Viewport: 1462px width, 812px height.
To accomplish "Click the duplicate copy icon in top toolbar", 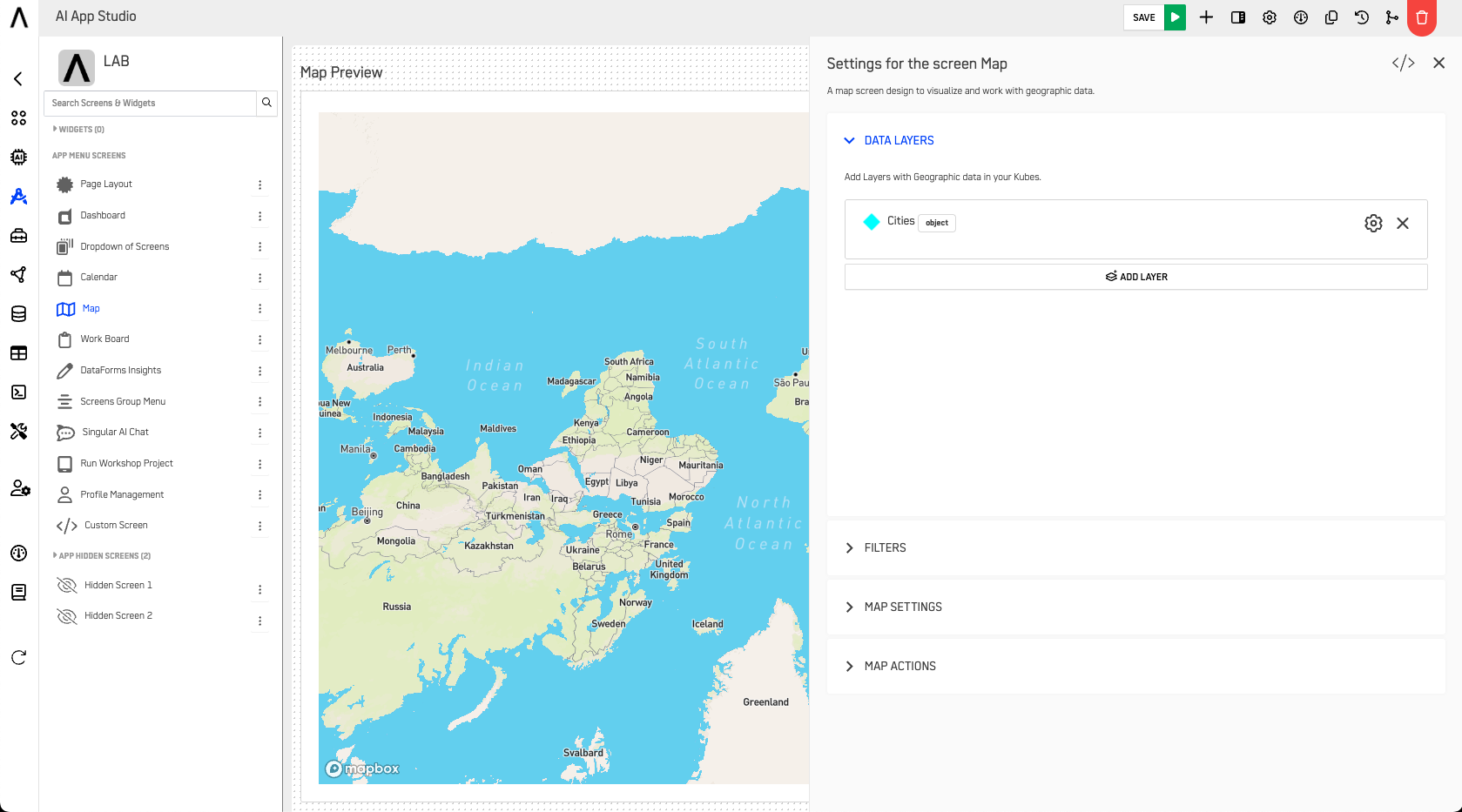I will (1331, 17).
